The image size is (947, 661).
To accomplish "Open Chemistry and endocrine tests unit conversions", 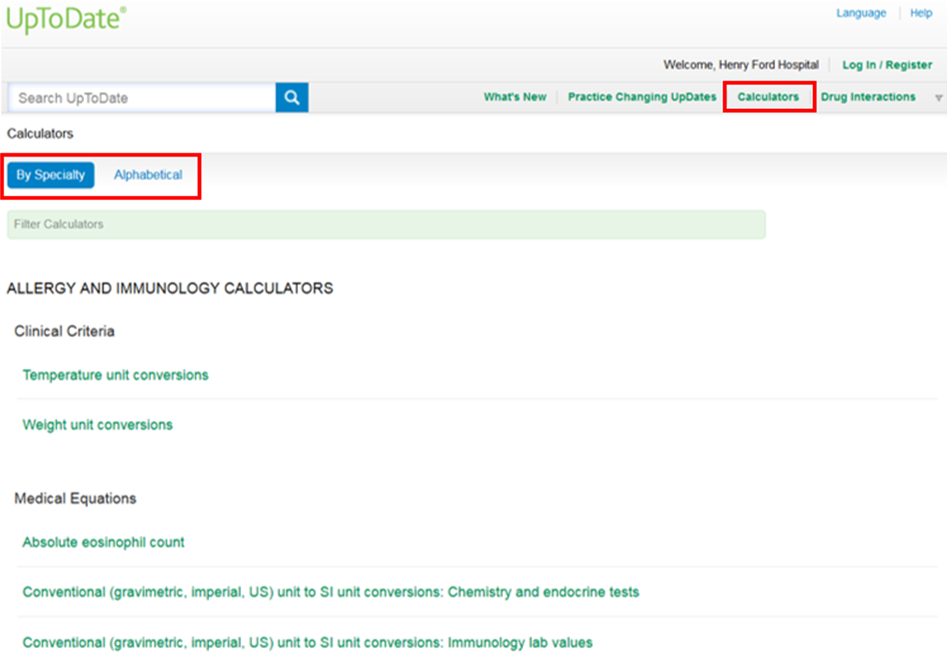I will point(331,592).
